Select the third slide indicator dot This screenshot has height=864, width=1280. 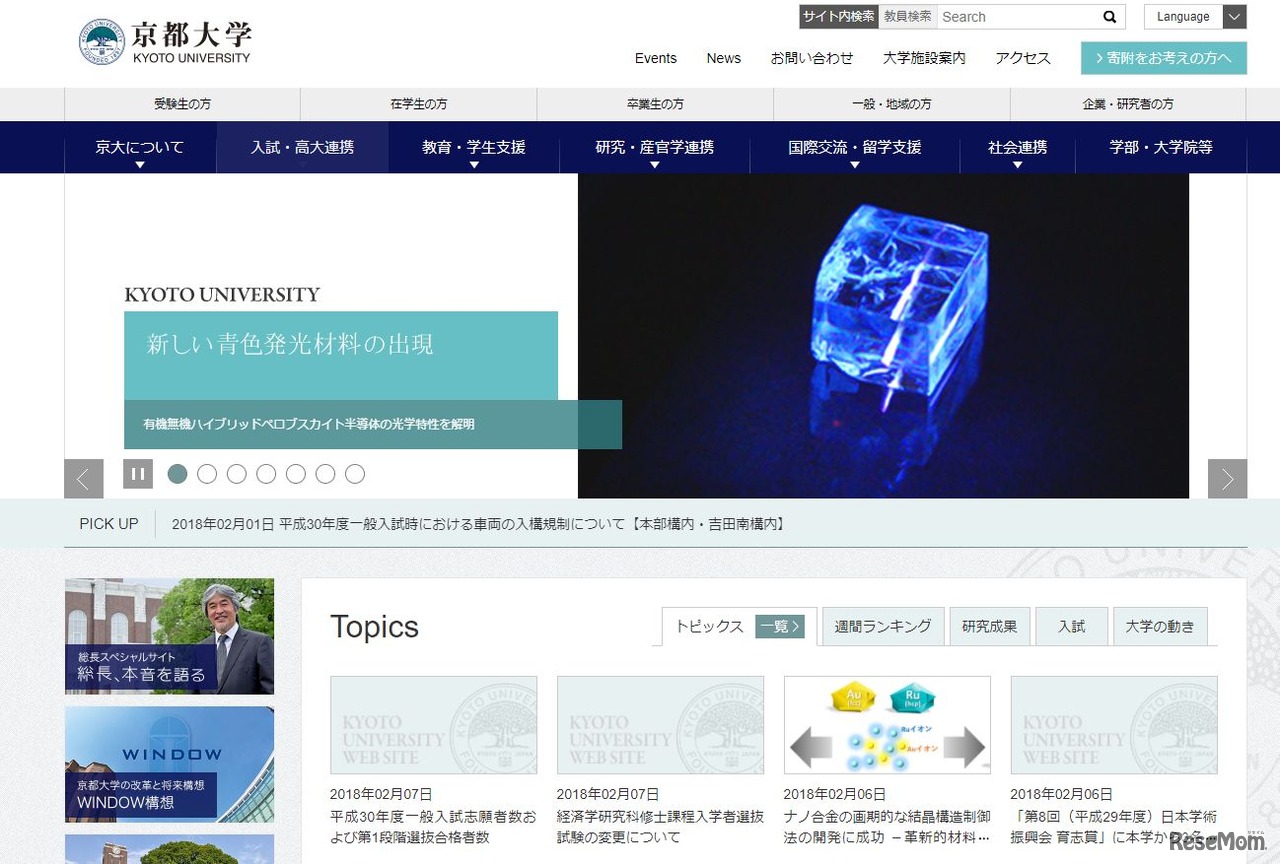pyautogui.click(x=236, y=474)
